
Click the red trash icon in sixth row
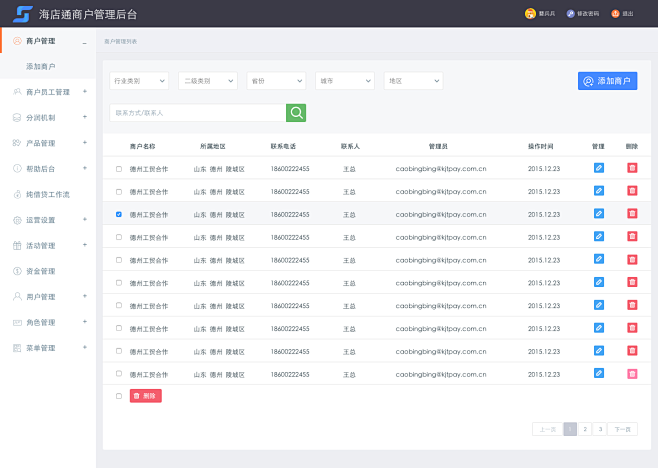(x=632, y=282)
